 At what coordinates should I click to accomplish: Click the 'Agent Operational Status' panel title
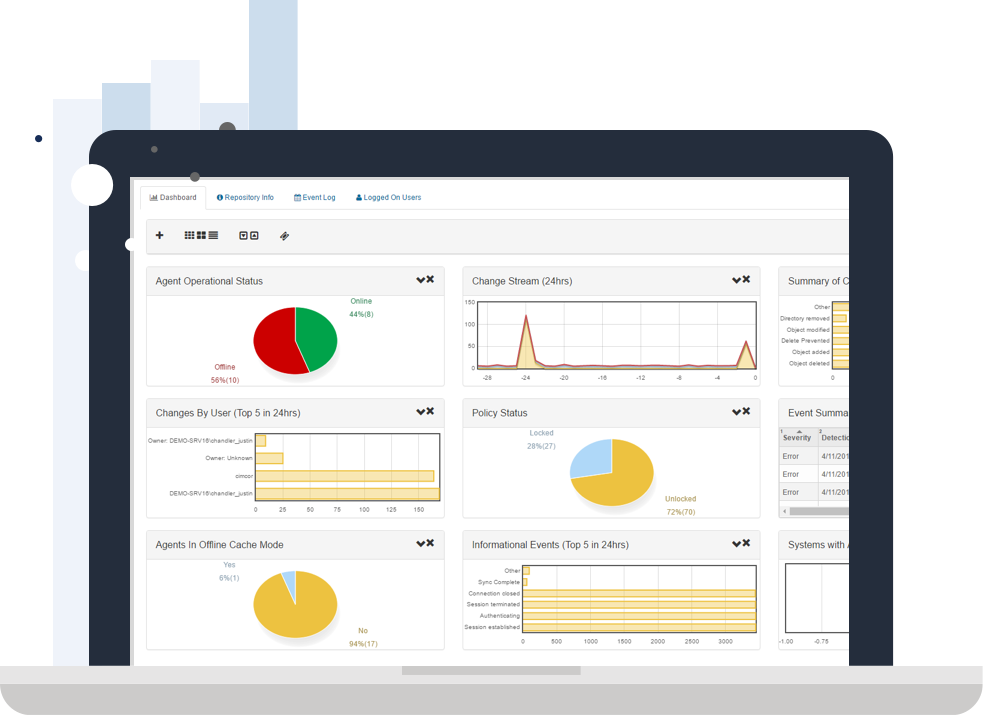coord(209,281)
